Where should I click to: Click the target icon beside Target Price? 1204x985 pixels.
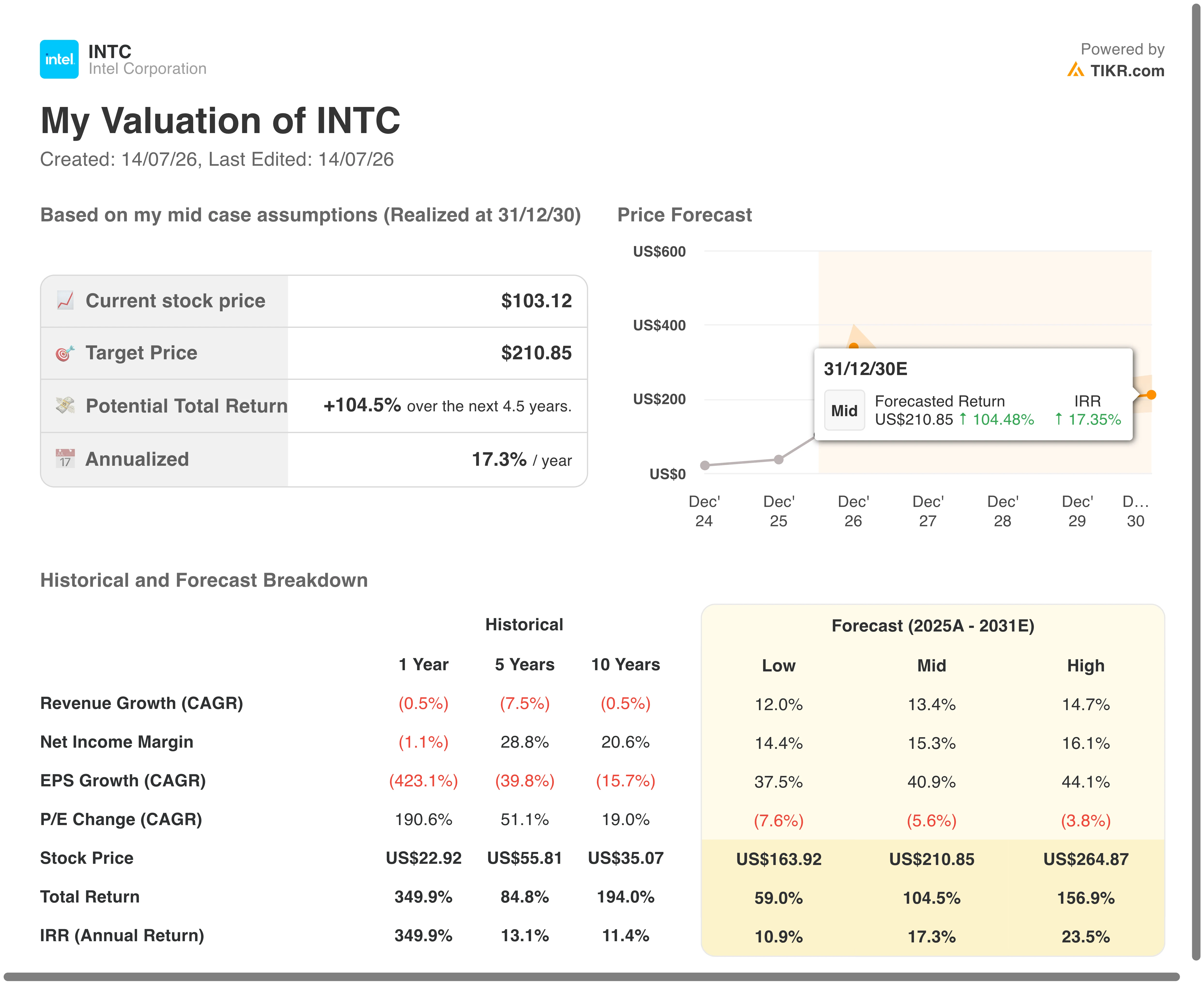pyautogui.click(x=65, y=353)
